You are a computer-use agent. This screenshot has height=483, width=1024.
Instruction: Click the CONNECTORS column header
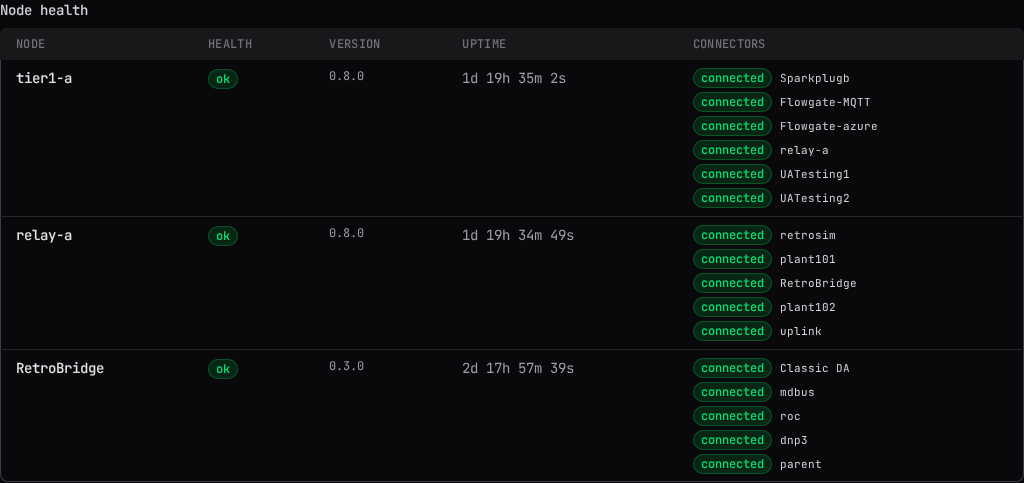pos(729,44)
